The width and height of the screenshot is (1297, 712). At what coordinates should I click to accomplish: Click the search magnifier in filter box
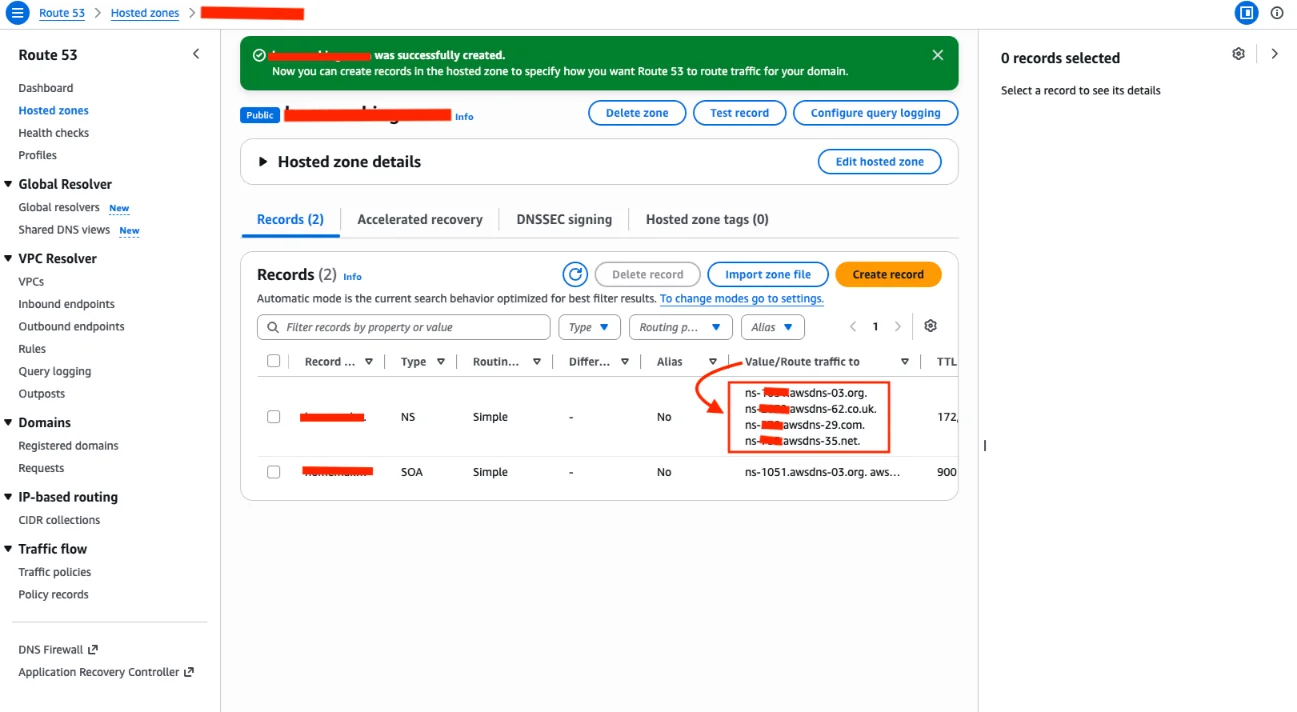point(273,327)
